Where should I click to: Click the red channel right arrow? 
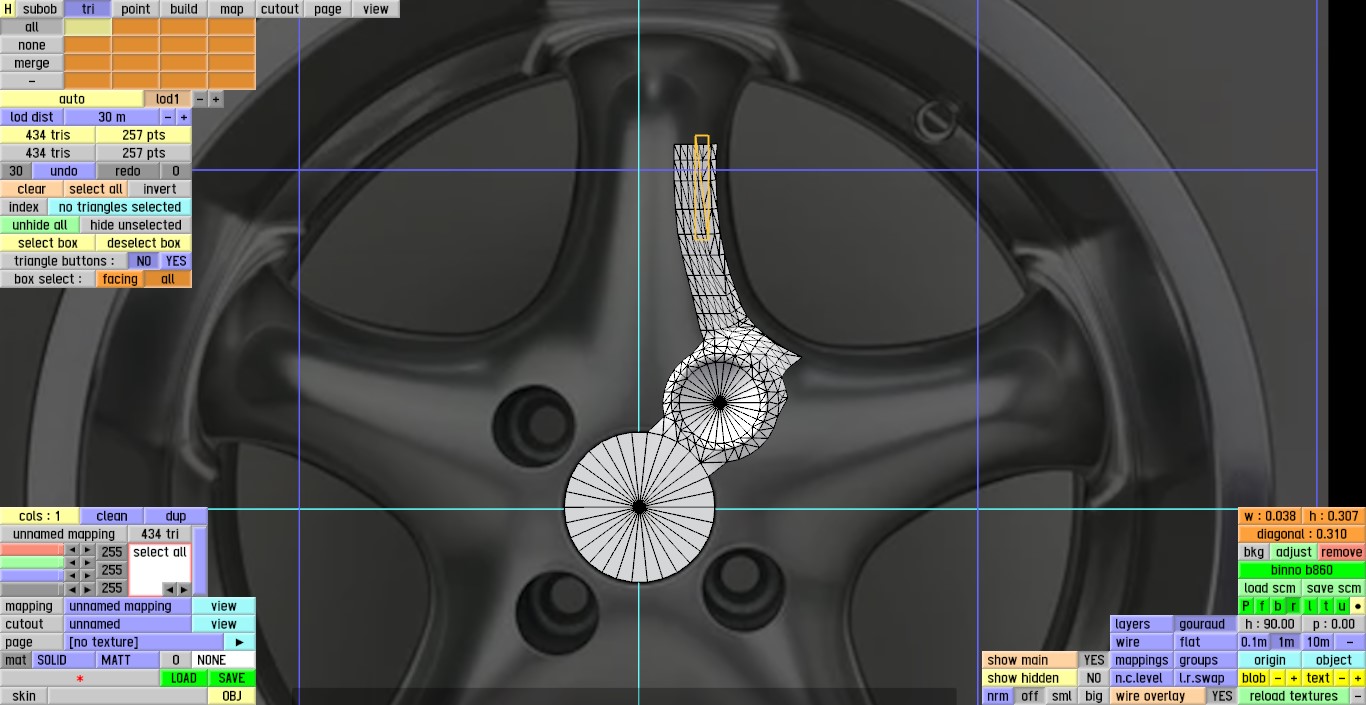coord(88,551)
